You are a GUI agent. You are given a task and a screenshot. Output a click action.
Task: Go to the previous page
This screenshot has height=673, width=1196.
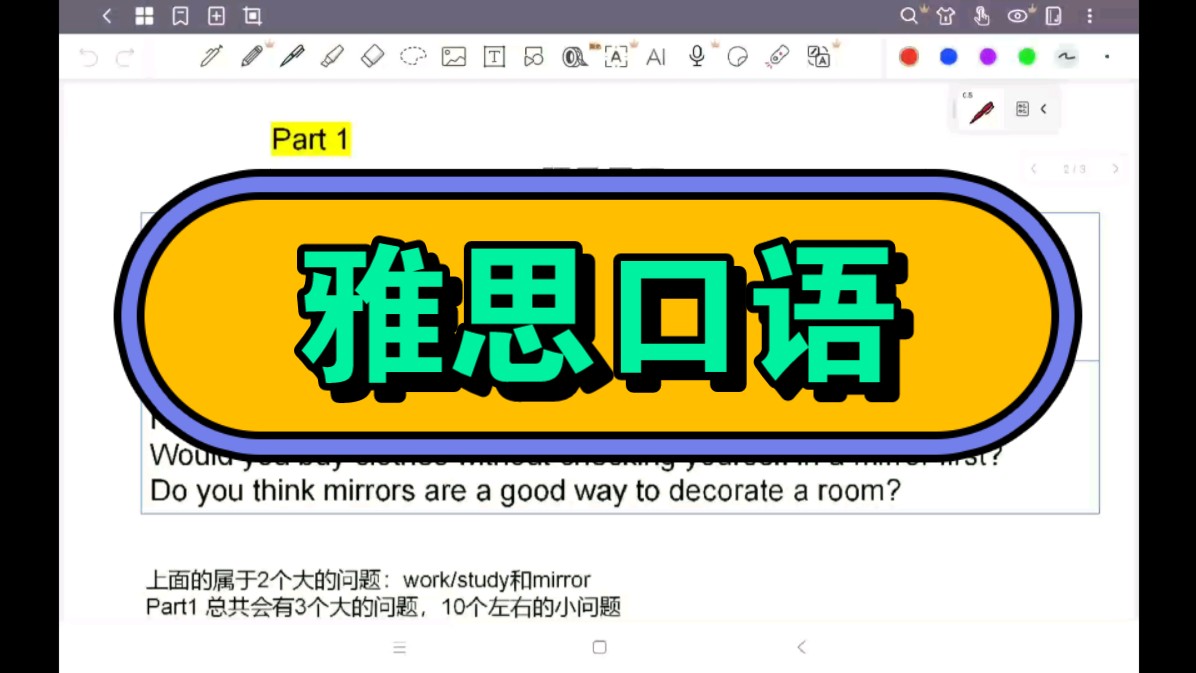click(x=1034, y=169)
